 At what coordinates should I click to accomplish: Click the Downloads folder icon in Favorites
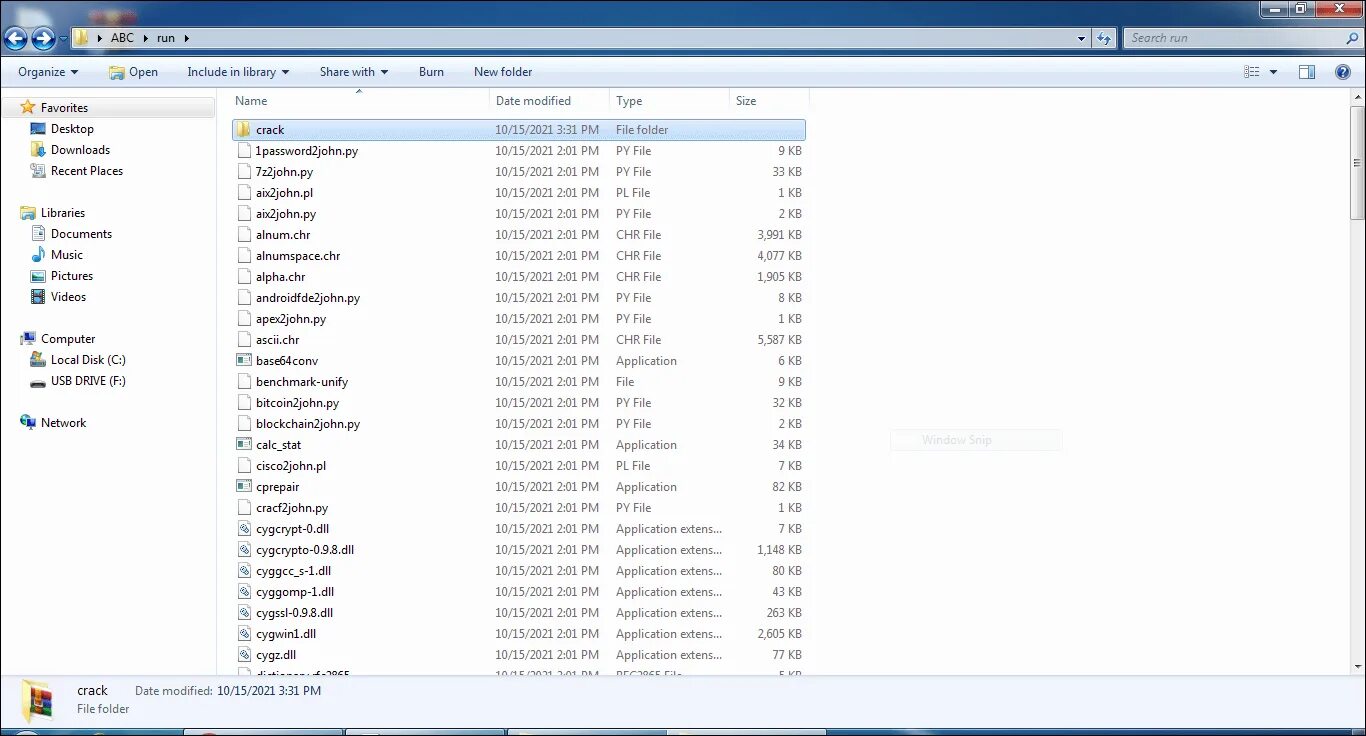38,150
